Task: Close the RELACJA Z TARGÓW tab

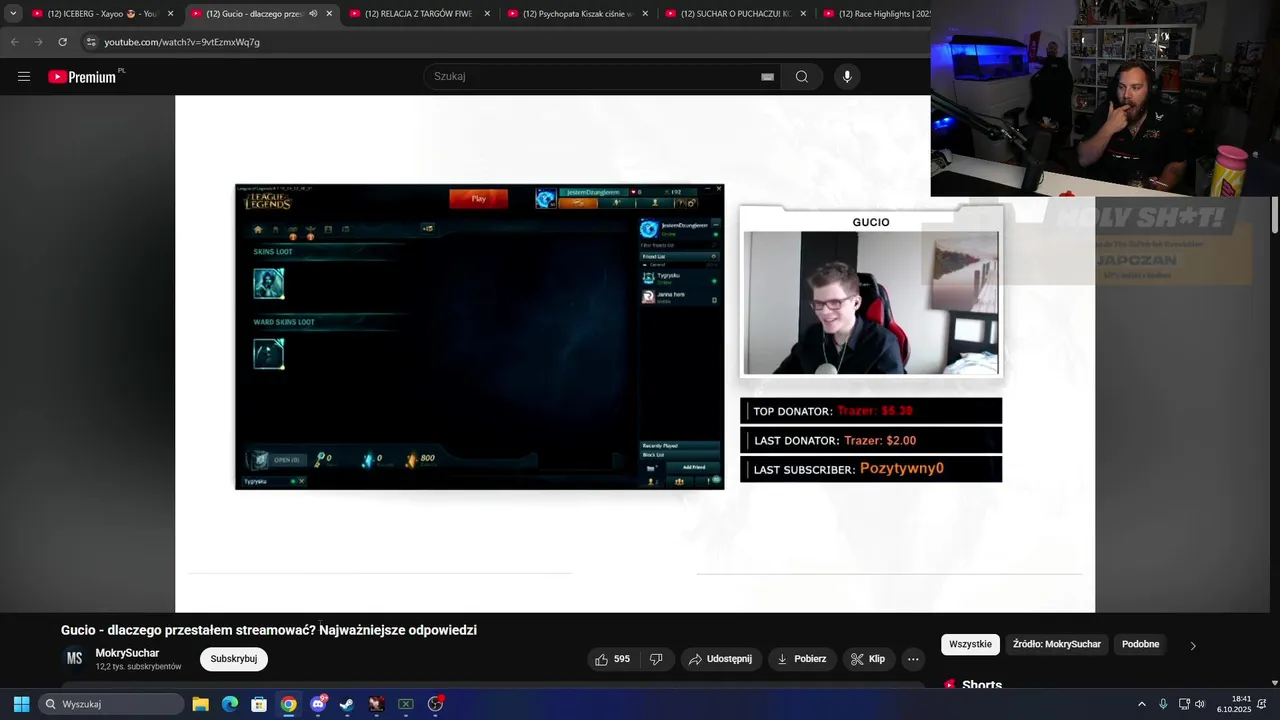Action: point(487,14)
